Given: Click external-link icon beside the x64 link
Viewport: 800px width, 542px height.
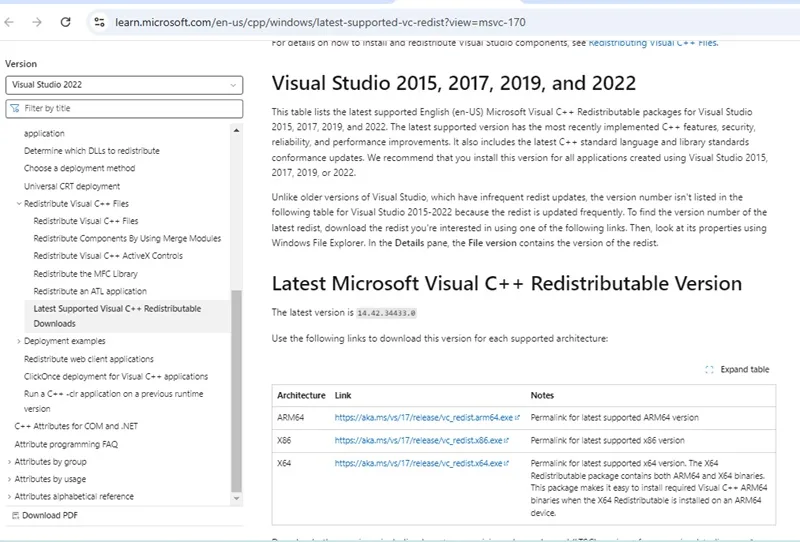Looking at the screenshot, I should point(506,463).
